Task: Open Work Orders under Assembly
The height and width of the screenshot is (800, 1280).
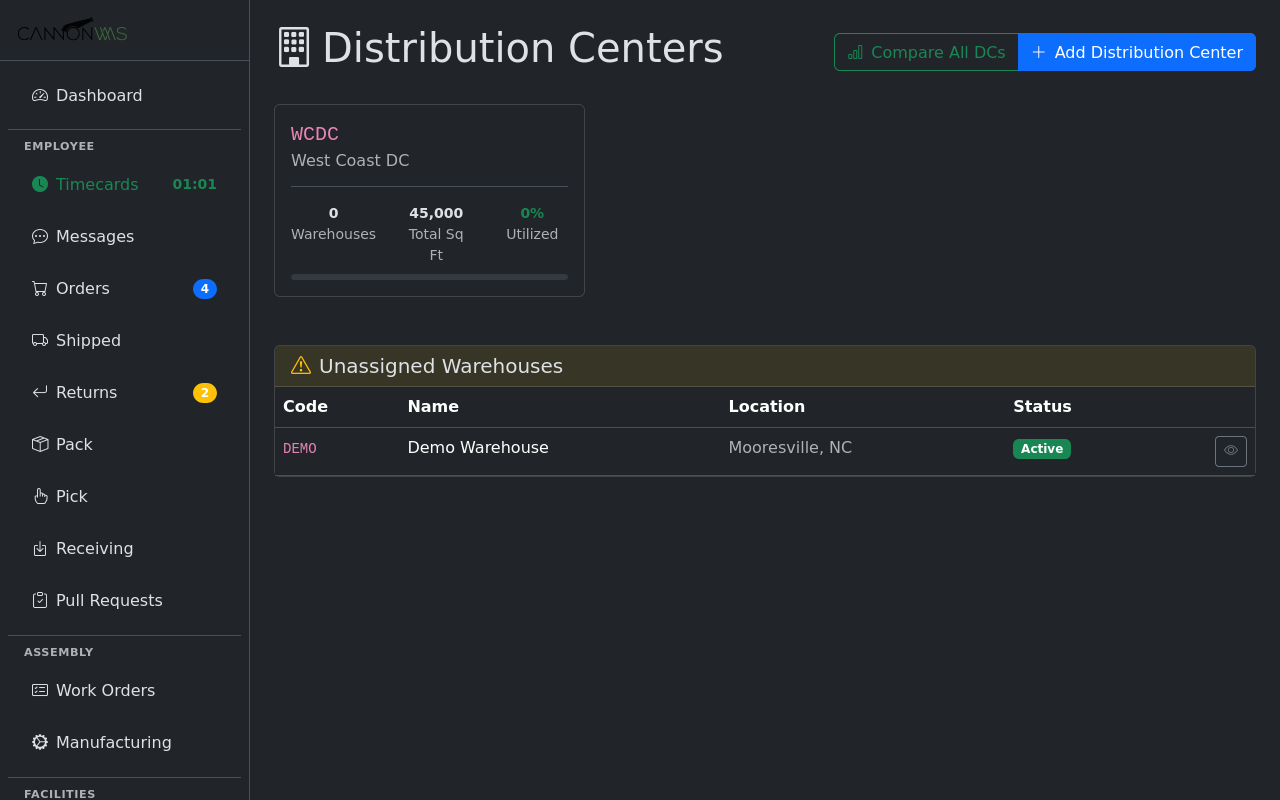Action: 105,690
